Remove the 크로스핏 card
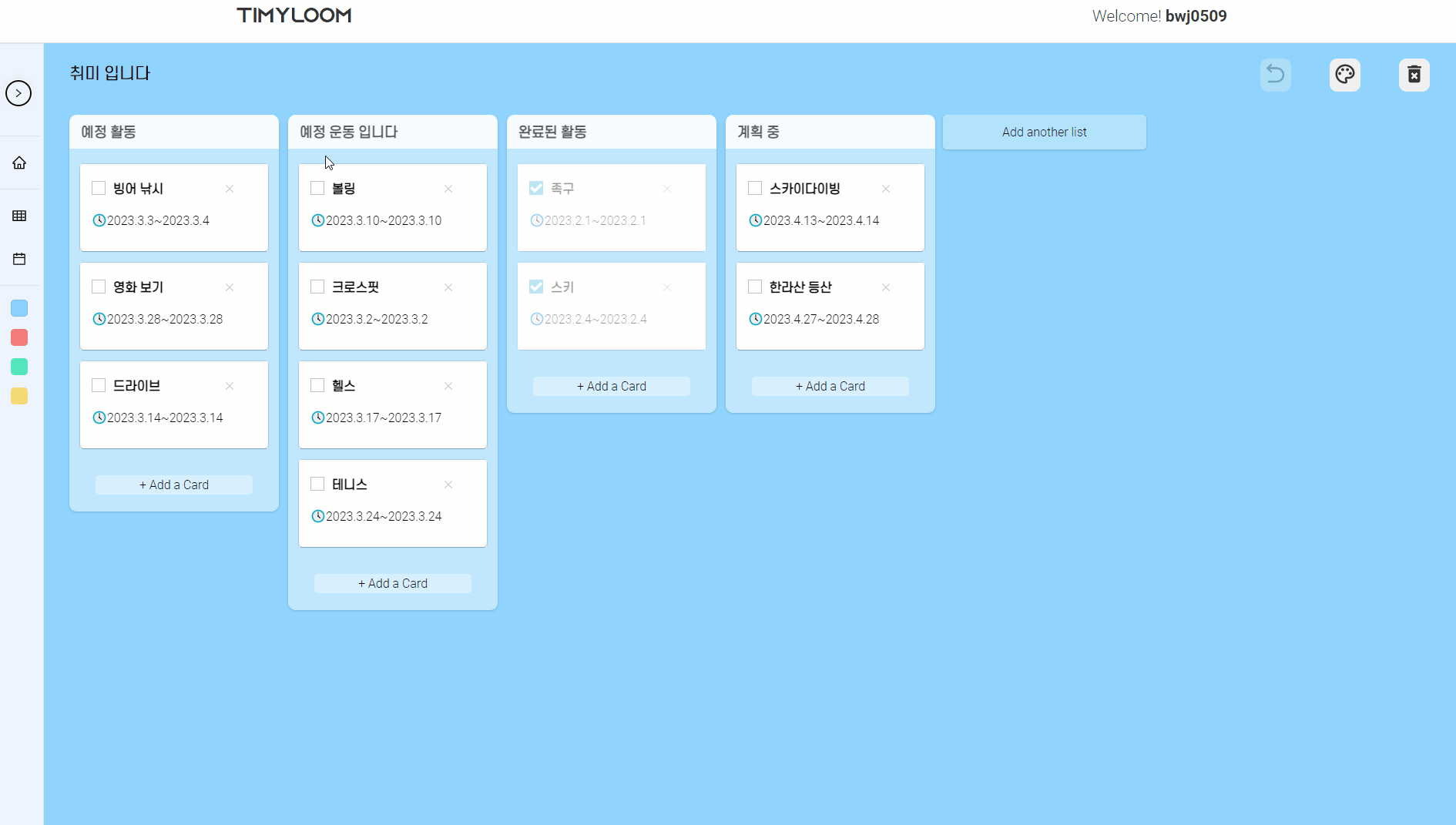This screenshot has width=1456, height=825. [x=448, y=287]
